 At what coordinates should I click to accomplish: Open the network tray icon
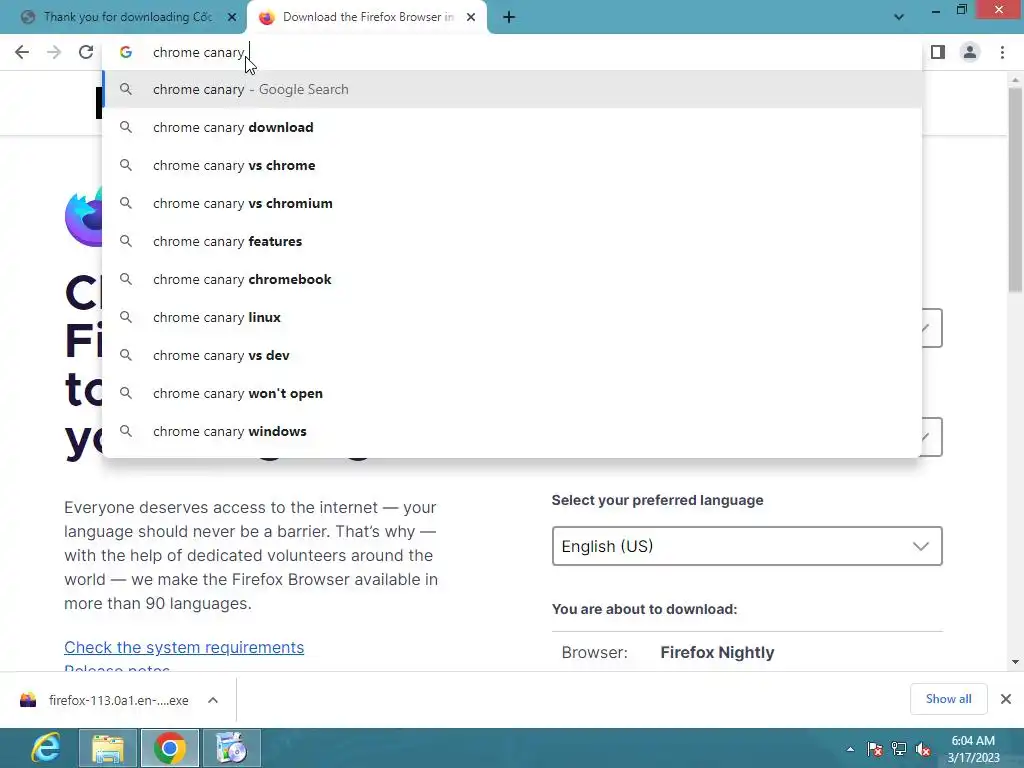(899, 749)
